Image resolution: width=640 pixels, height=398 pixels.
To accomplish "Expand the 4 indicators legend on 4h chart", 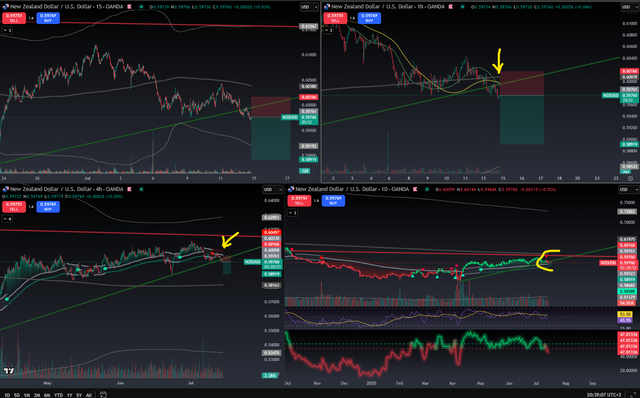I will [7, 219].
